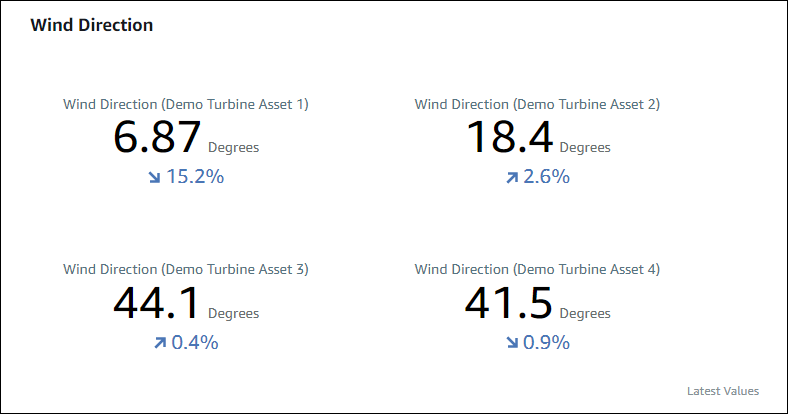Screen dimensions: 788x414
Task: Click the Degrees unit next to 41.5
Action: point(584,314)
